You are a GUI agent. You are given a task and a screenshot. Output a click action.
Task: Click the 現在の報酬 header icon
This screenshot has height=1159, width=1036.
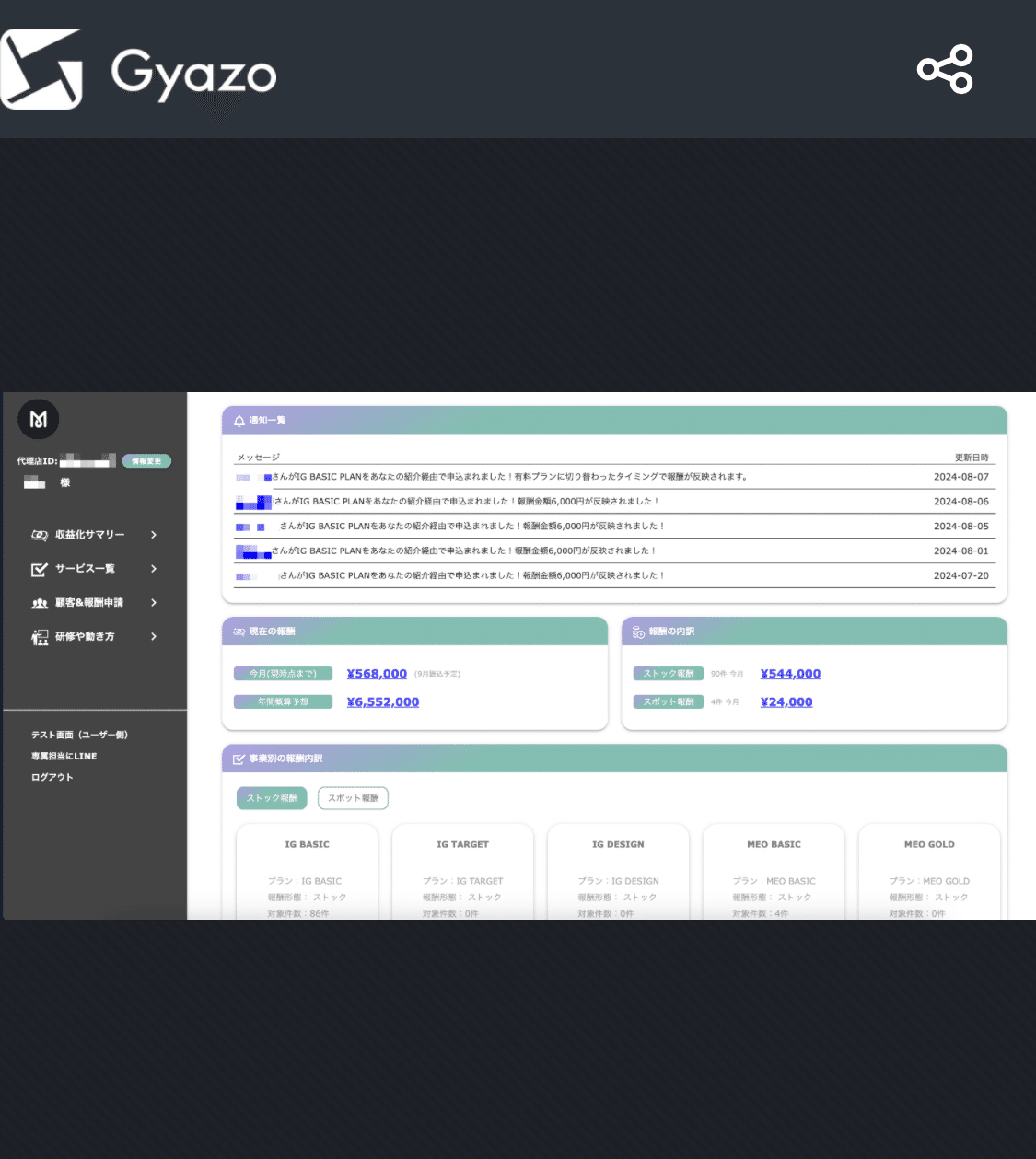[239, 632]
